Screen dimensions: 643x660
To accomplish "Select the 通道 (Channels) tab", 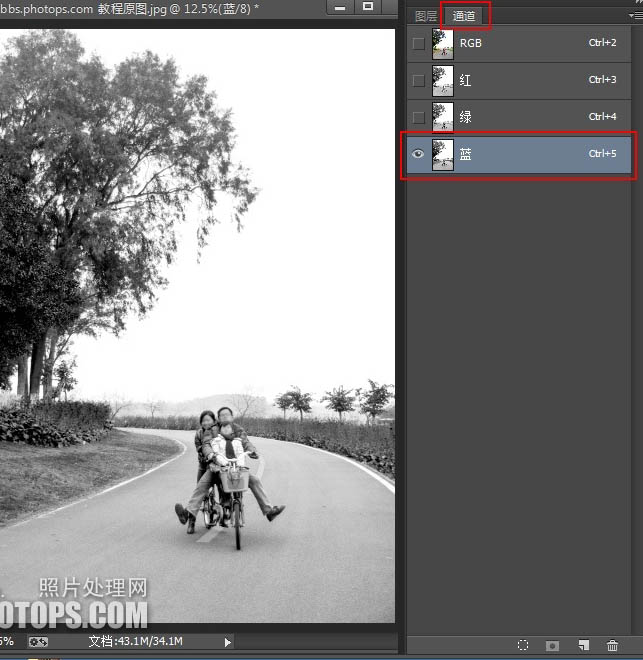I will (x=464, y=16).
